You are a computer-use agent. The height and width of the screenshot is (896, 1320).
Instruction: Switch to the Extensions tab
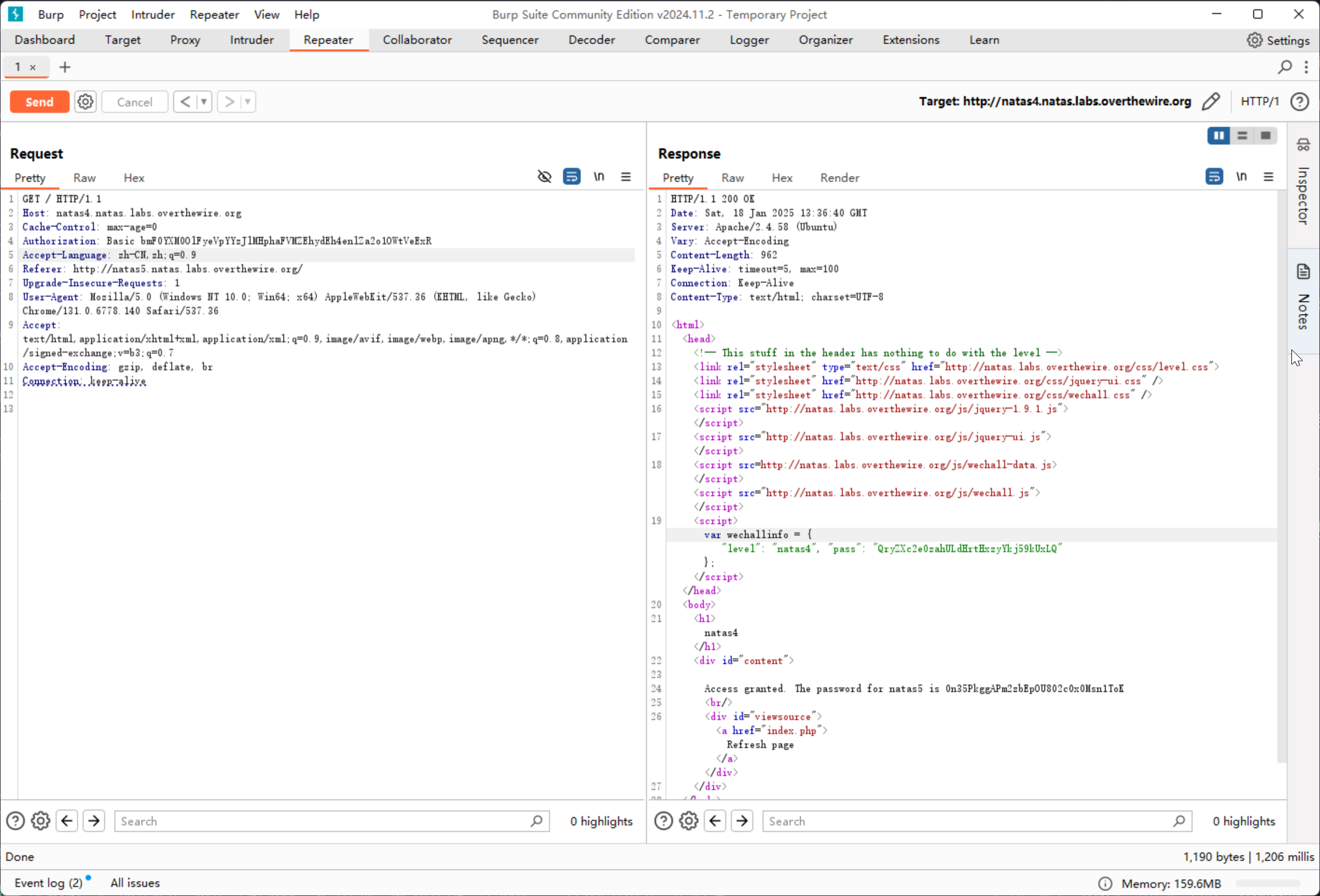pos(911,40)
